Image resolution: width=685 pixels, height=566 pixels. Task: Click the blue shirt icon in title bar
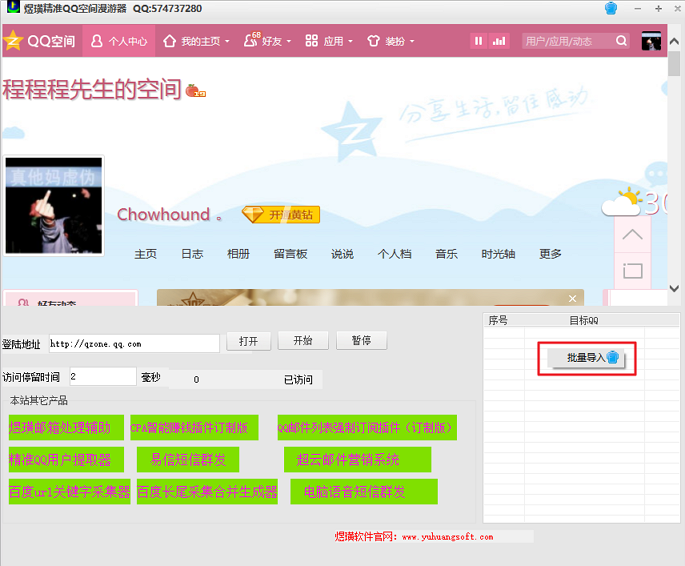pyautogui.click(x=611, y=8)
